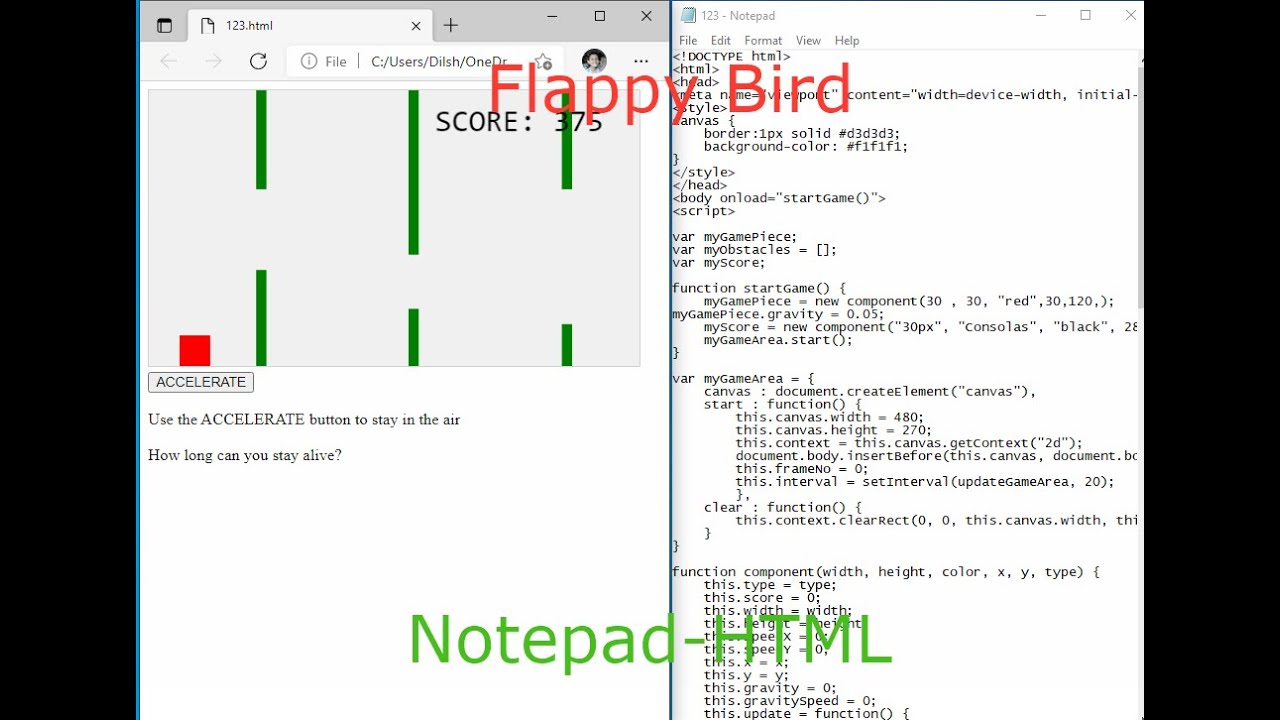Viewport: 1280px width, 720px height.
Task: Click 'this.type = type;' line in Notepad
Action: (770, 585)
